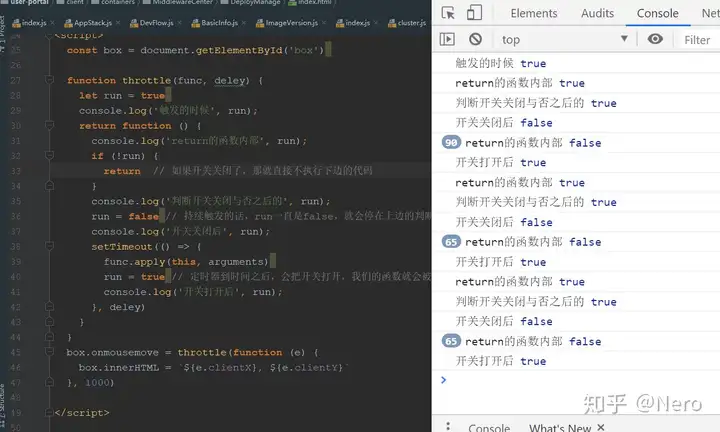This screenshot has width=720, height=432.
Task: Close the AppStack.js tab
Action: (118, 22)
